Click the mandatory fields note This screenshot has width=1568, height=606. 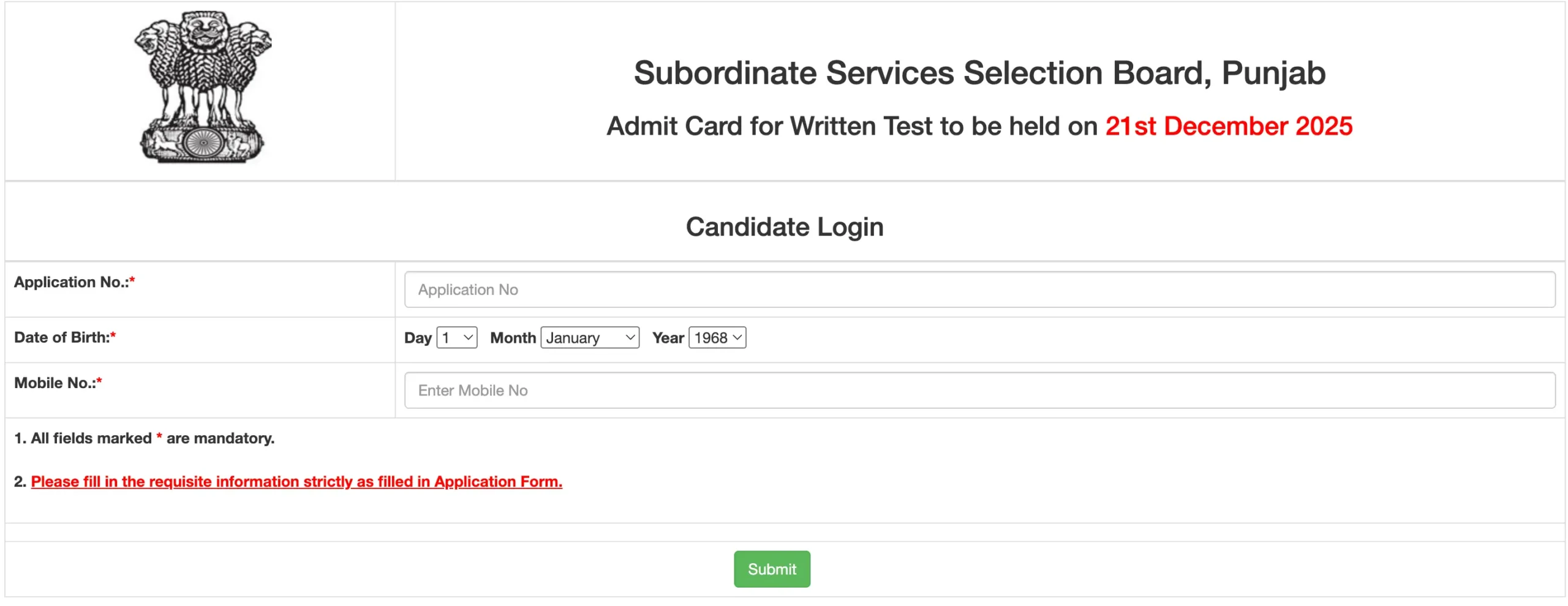tap(145, 438)
